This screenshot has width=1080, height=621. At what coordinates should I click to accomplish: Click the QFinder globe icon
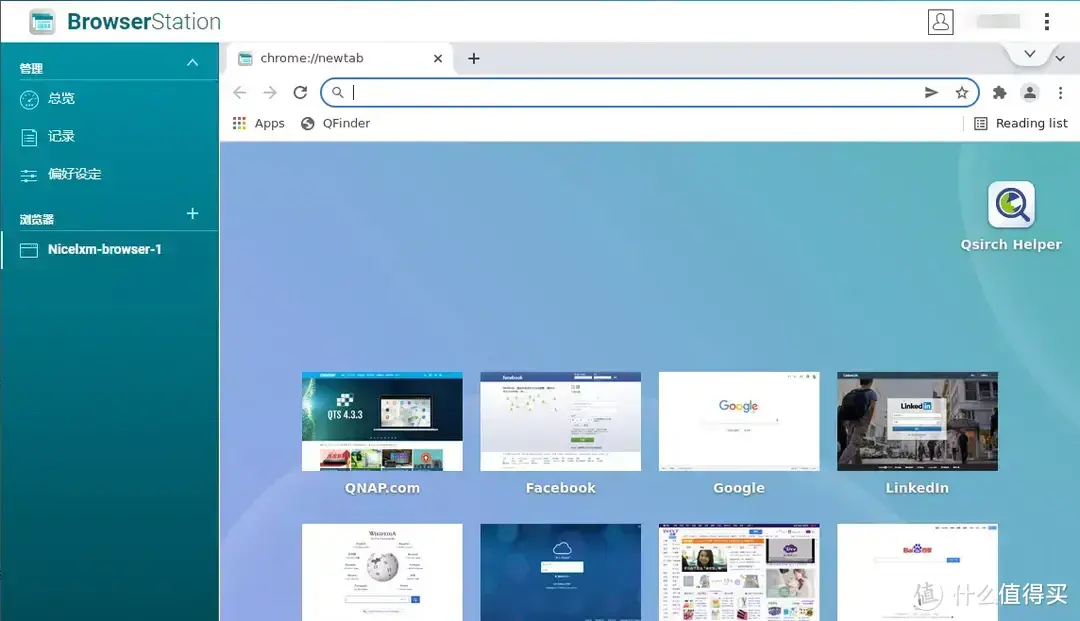click(308, 123)
